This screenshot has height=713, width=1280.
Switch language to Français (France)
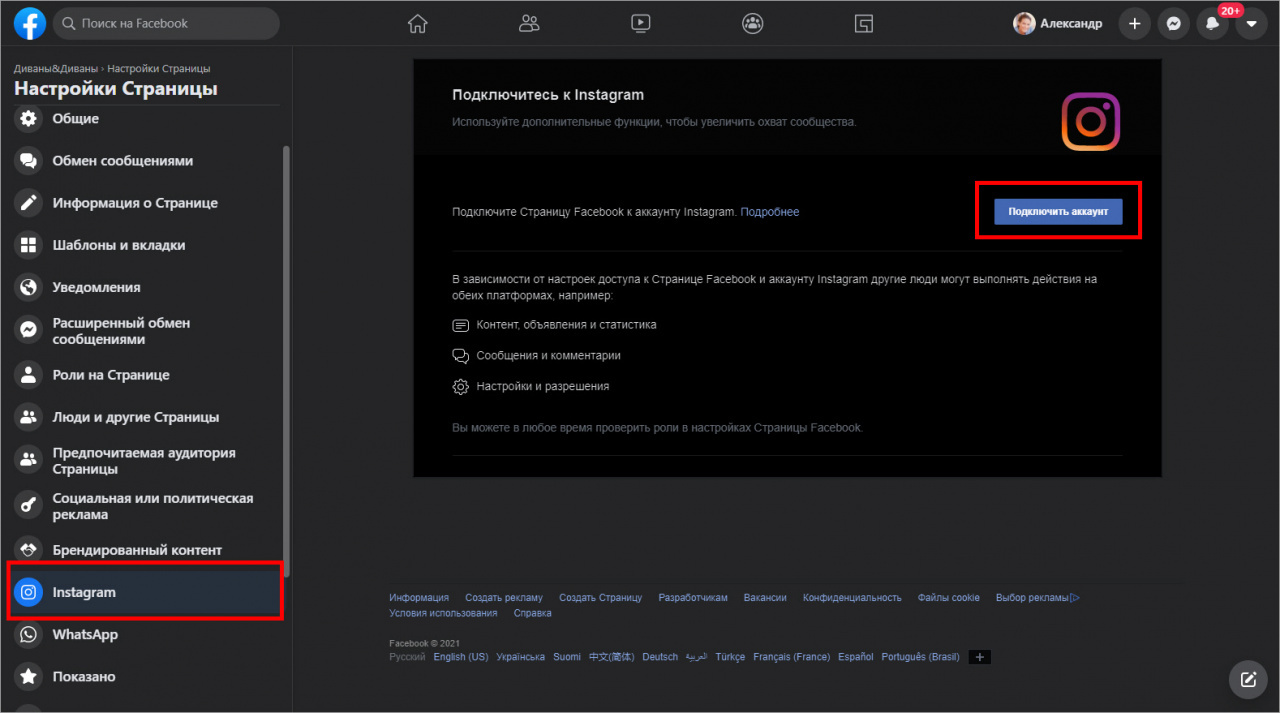tap(791, 657)
